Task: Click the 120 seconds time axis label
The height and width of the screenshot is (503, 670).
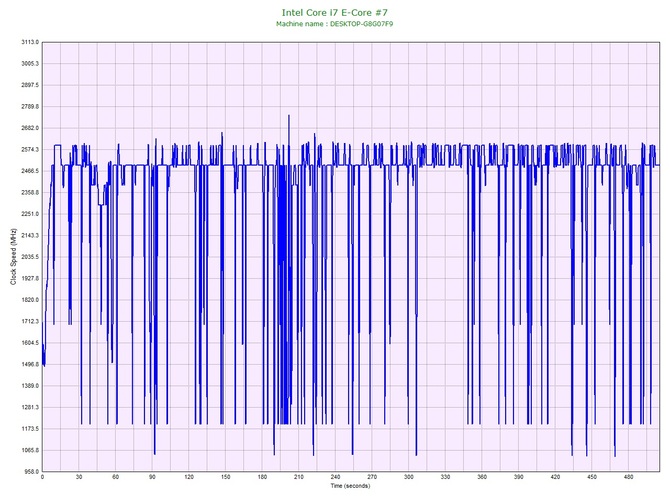Action: click(x=189, y=477)
